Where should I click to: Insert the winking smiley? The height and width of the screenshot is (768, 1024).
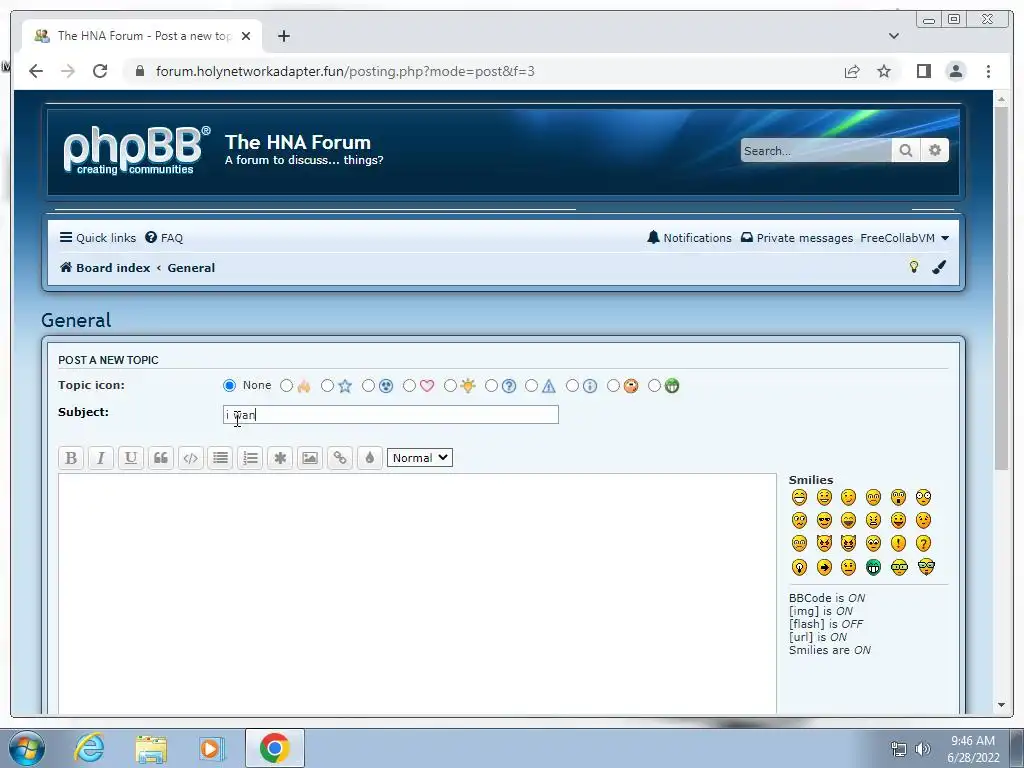coord(848,498)
